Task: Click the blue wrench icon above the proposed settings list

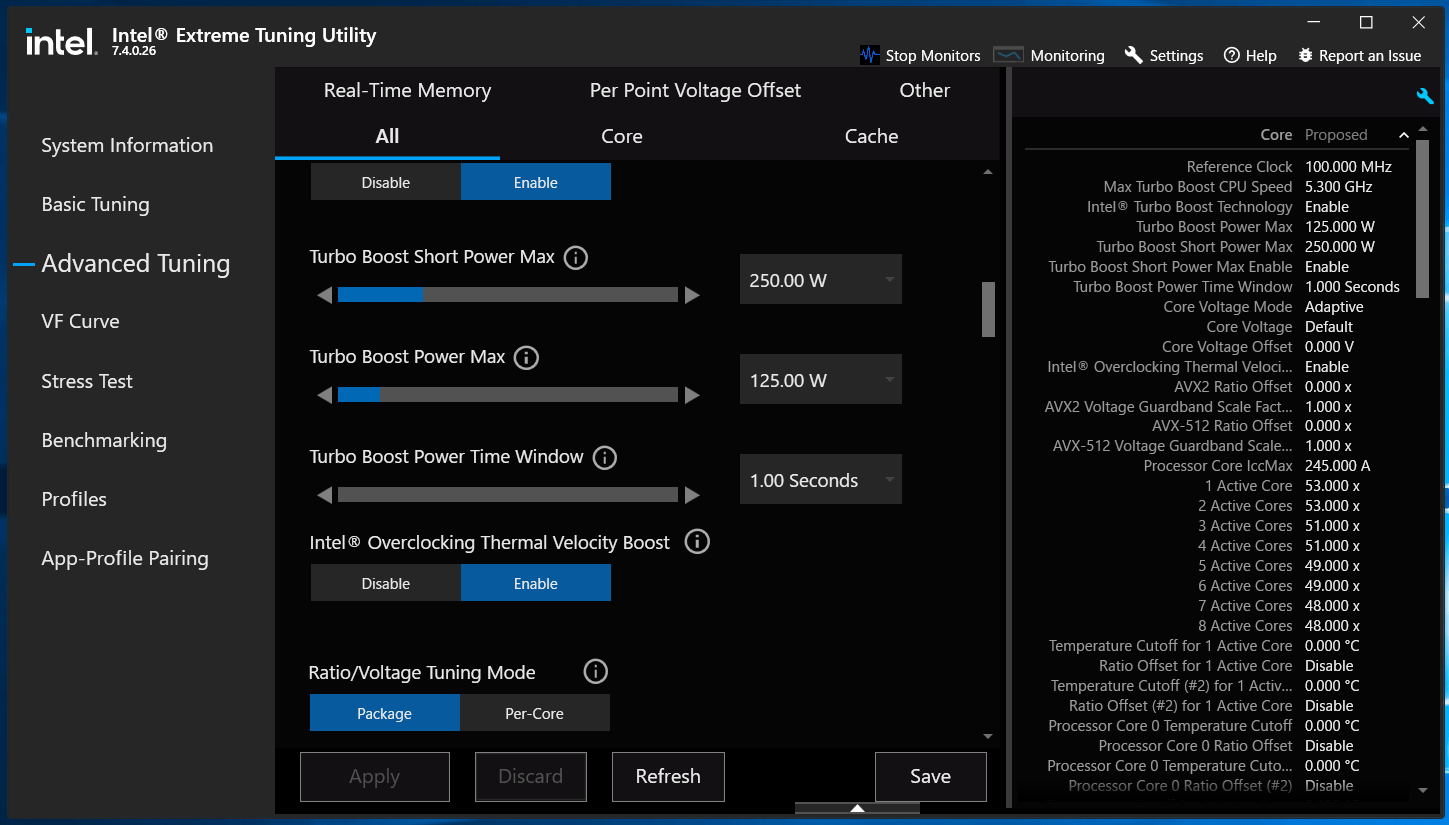Action: 1425,96
